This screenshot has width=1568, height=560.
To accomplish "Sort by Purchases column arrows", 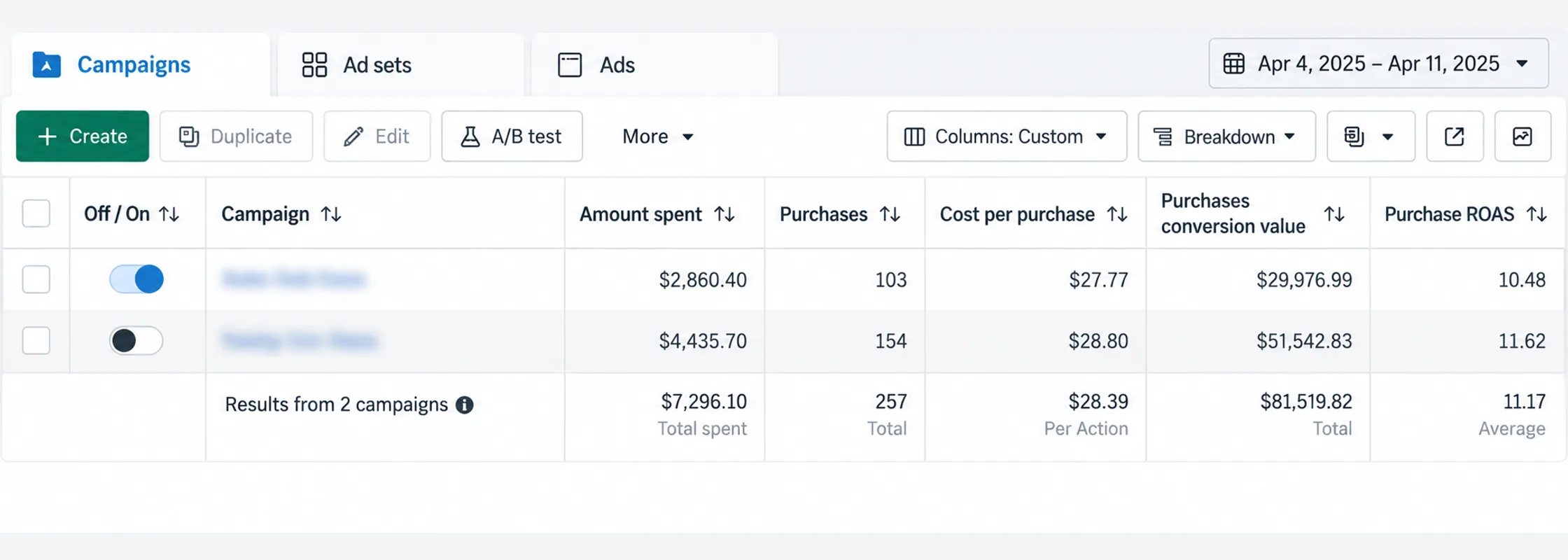I will 890,214.
